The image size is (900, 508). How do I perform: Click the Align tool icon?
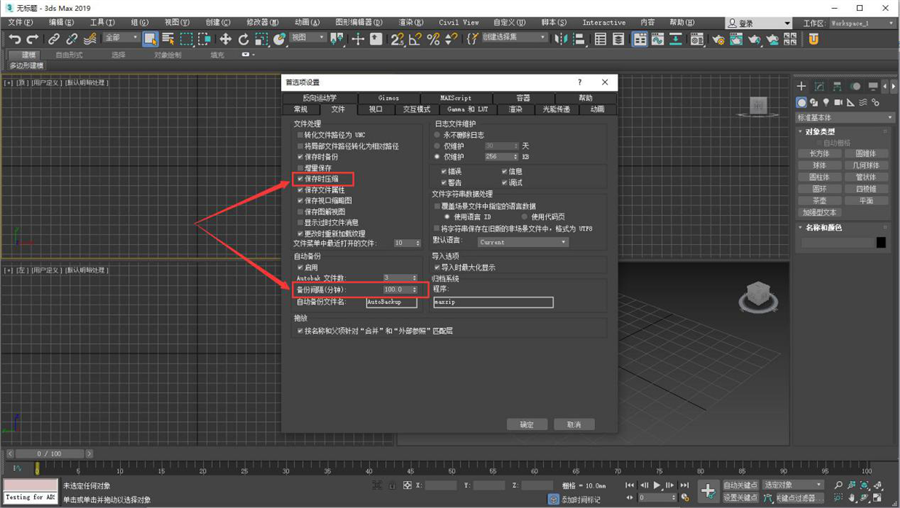pos(579,39)
